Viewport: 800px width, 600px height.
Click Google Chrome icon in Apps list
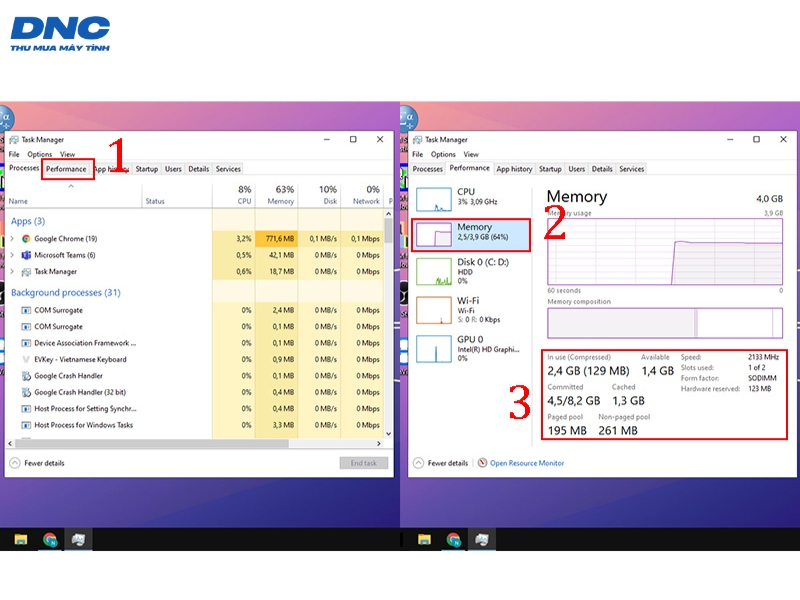26,239
